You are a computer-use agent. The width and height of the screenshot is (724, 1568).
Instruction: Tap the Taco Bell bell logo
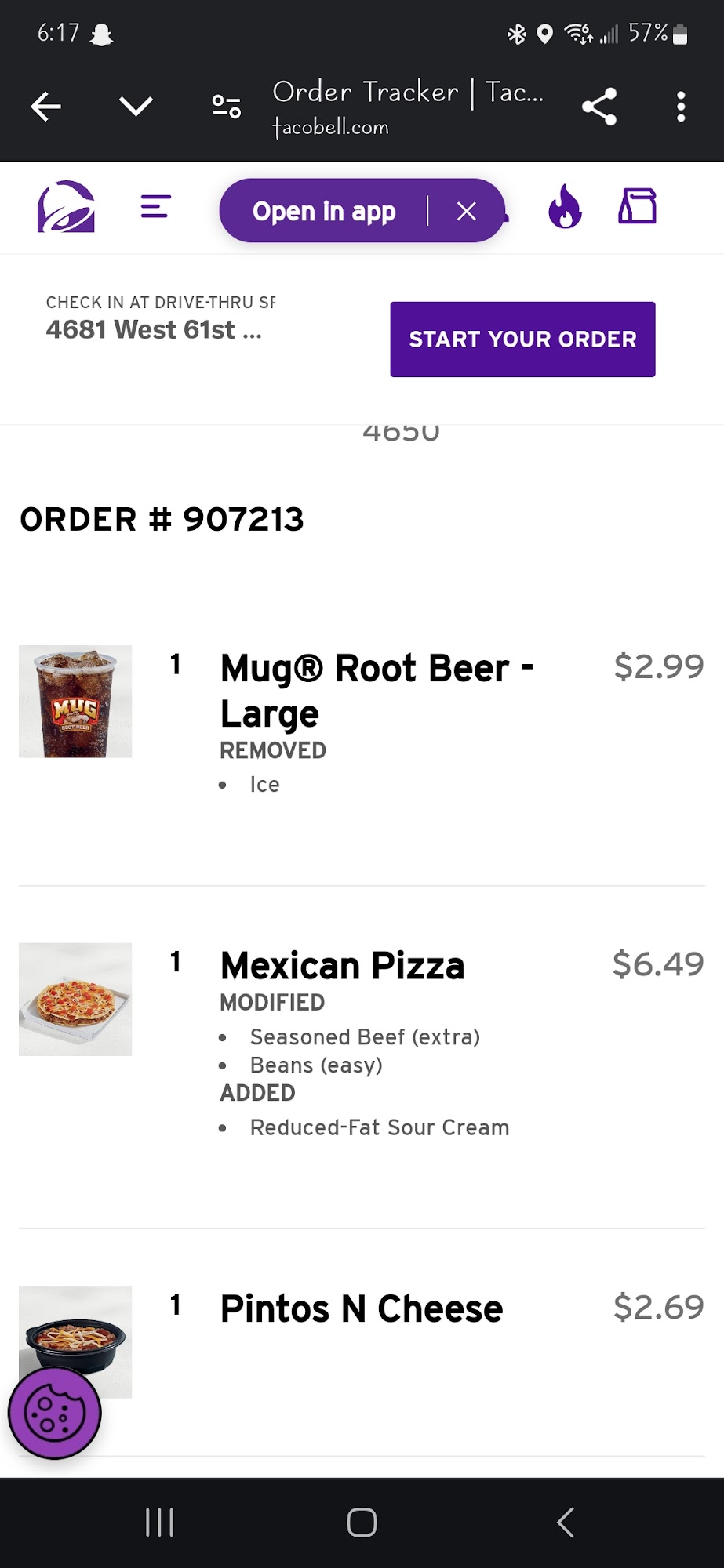click(x=66, y=208)
